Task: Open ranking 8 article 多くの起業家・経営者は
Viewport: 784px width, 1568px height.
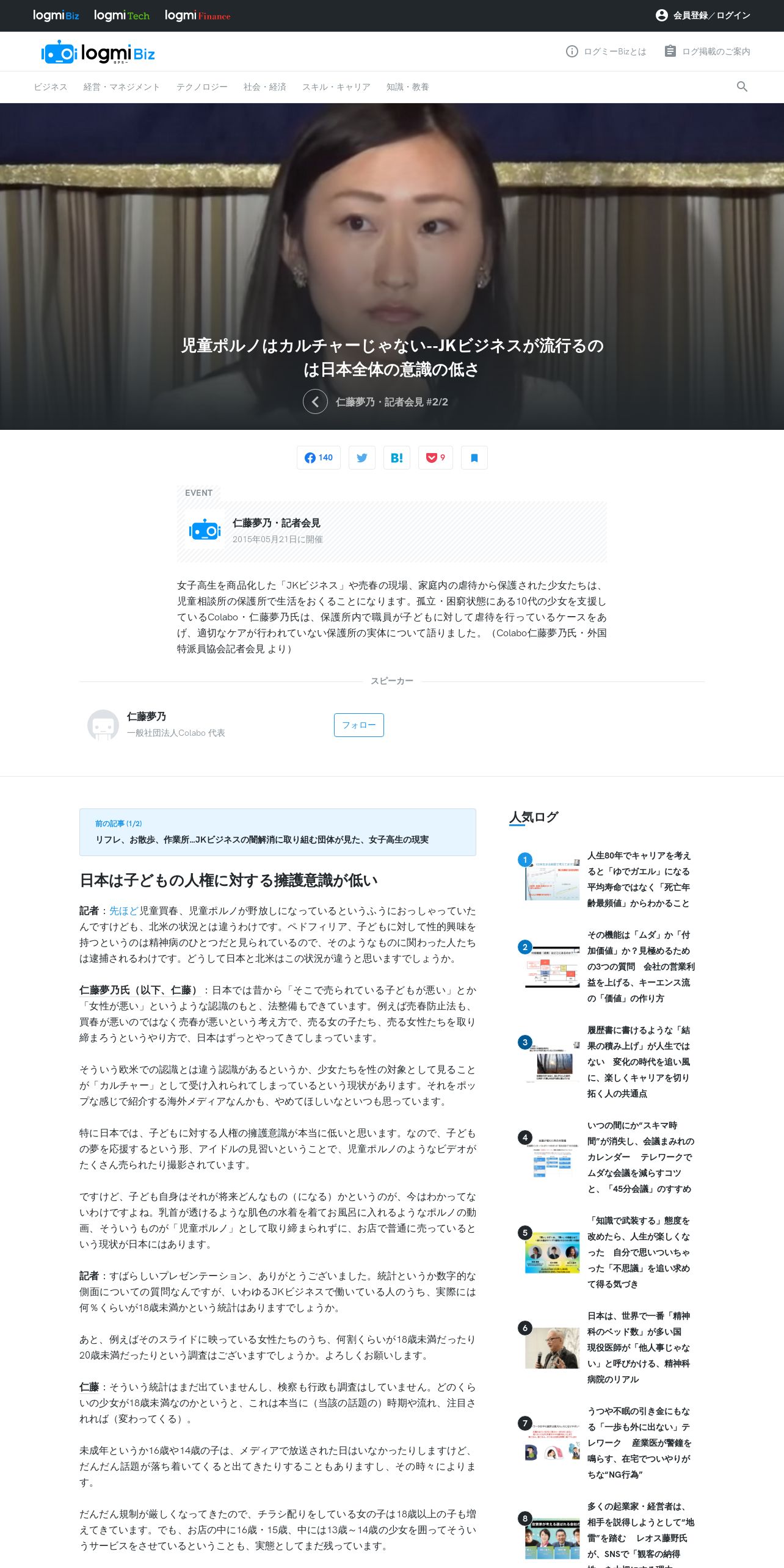Action: (x=641, y=1533)
